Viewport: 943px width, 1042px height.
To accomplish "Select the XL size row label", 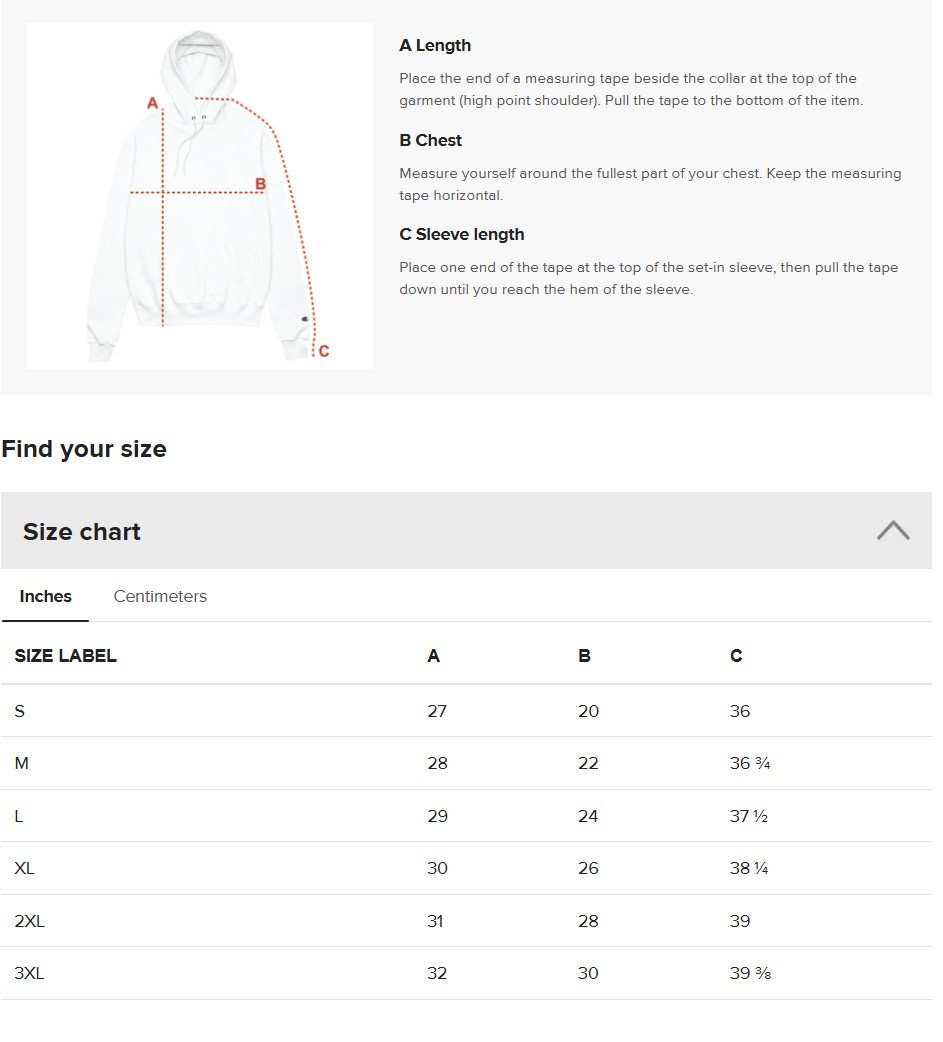I will (x=24, y=868).
